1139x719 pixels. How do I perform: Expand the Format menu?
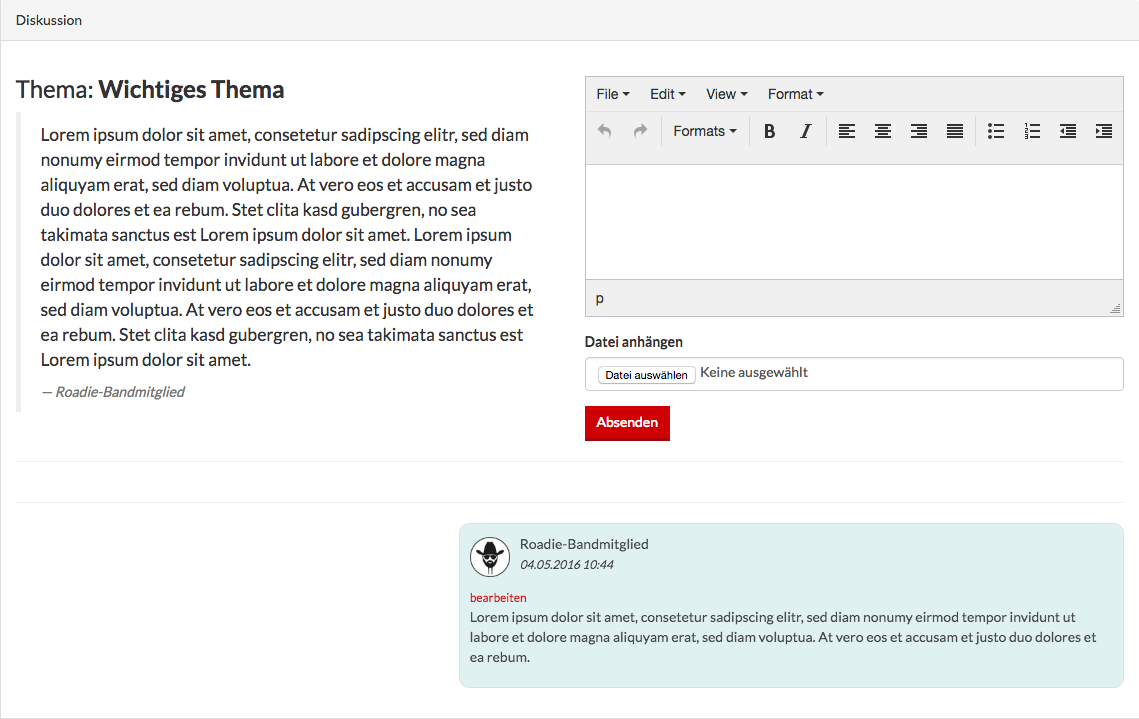(x=795, y=94)
